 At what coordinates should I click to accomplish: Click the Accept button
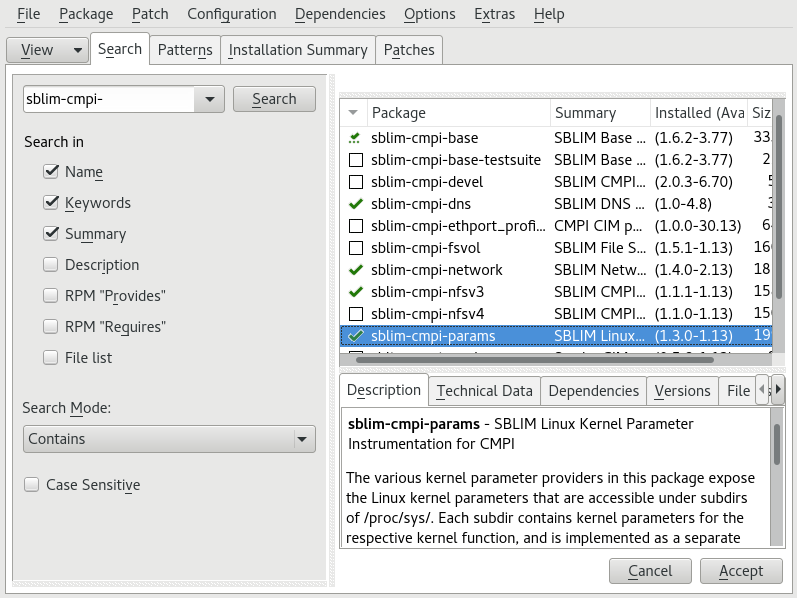tap(740, 571)
